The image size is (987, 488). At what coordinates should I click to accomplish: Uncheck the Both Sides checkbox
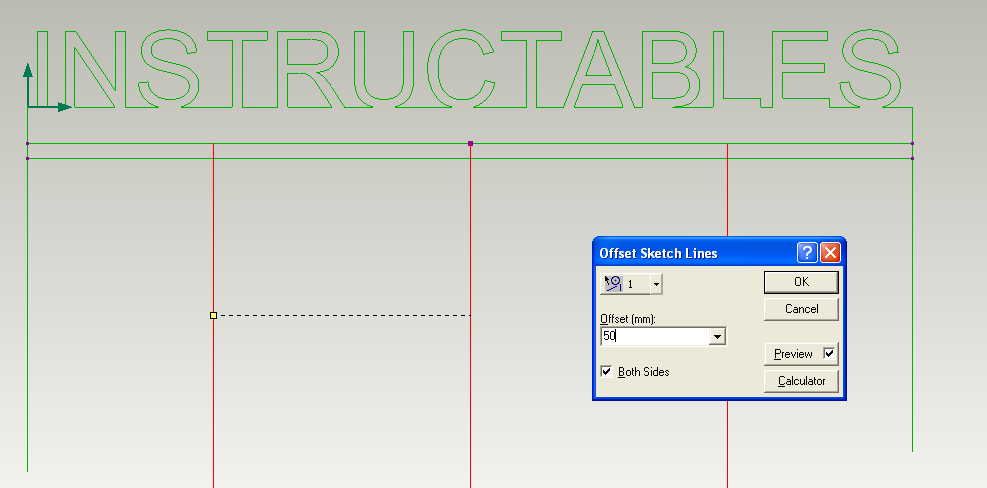click(x=606, y=372)
